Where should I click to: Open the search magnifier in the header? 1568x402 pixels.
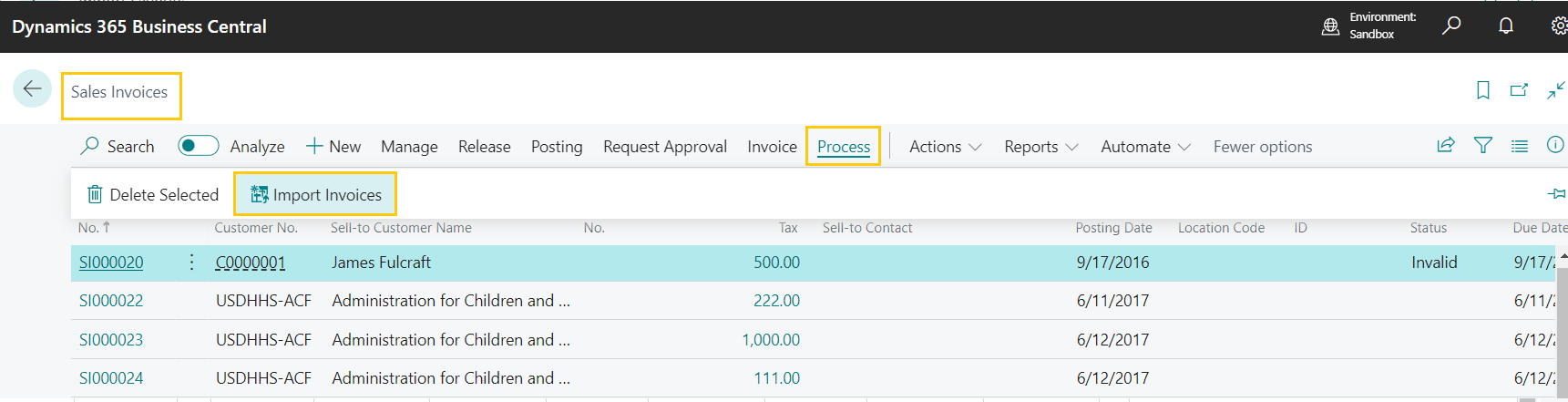point(1451,26)
